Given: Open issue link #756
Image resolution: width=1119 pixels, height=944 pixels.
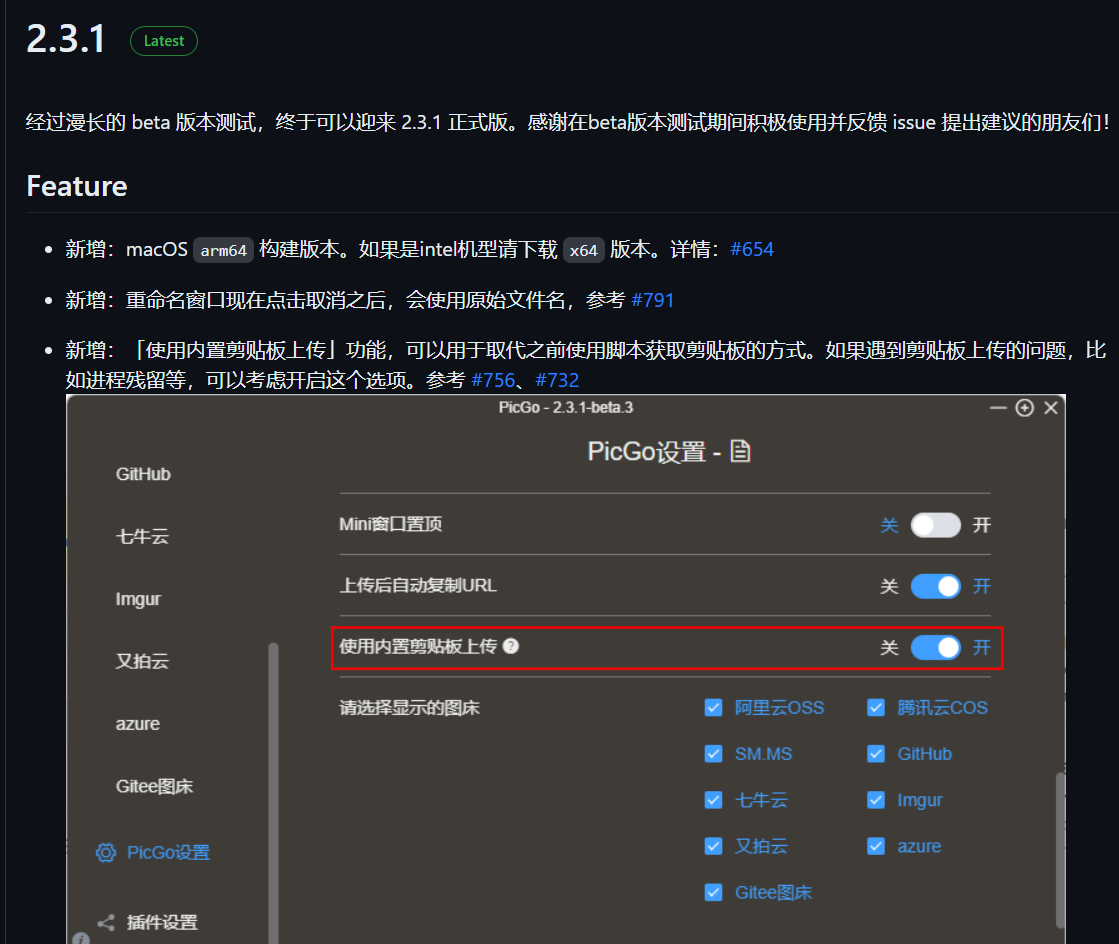Looking at the screenshot, I should tap(493, 380).
